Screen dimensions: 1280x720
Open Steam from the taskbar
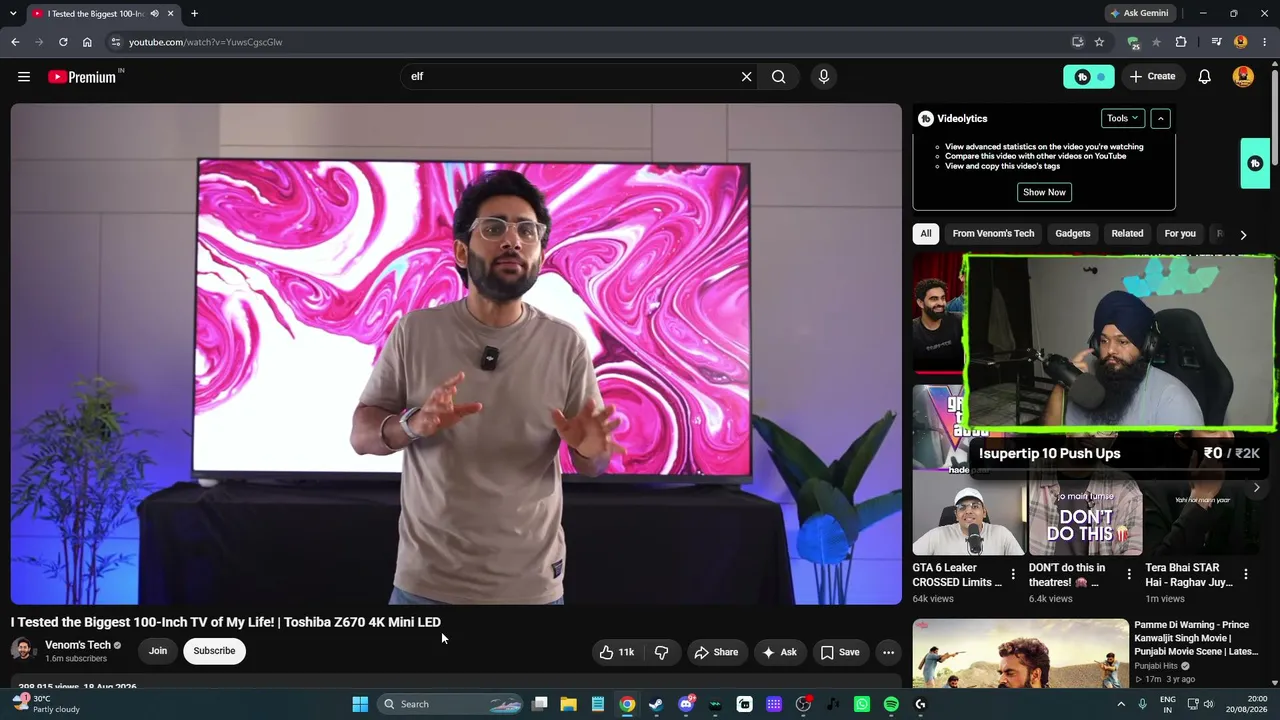click(x=656, y=704)
